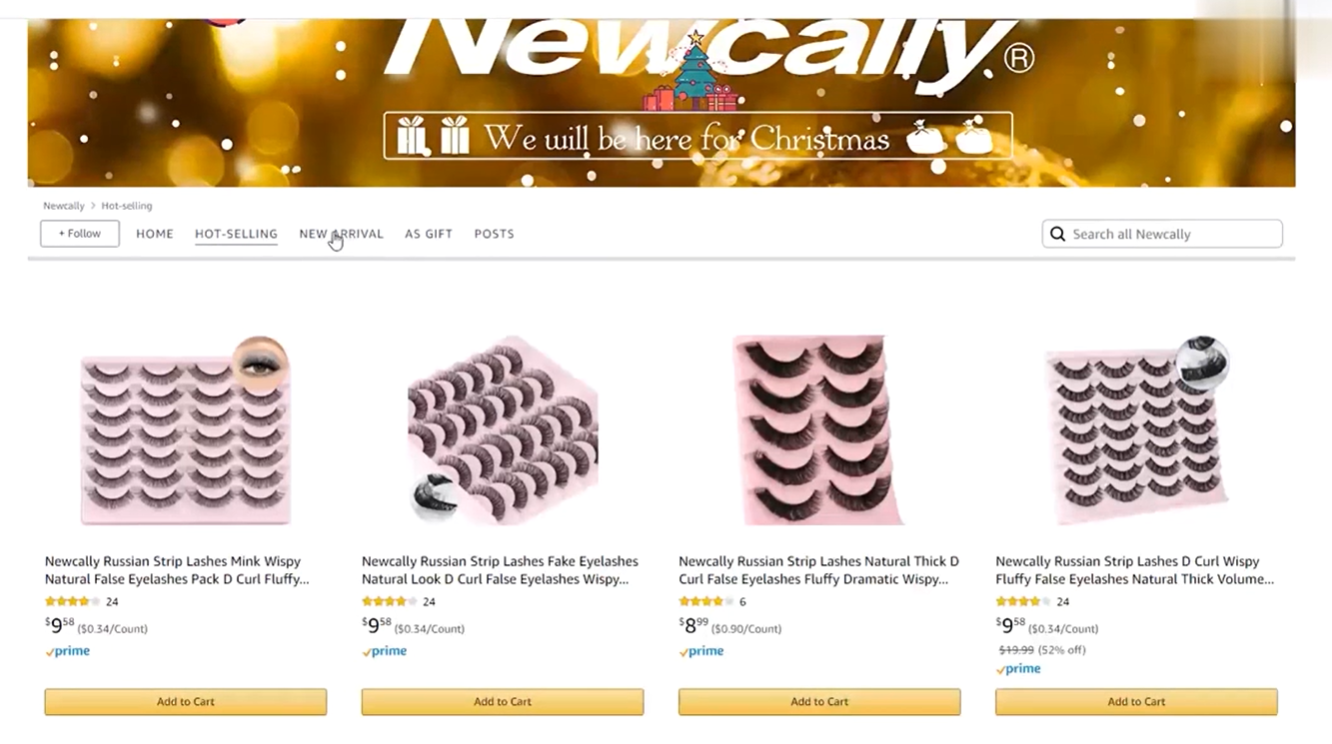
Task: Click the Prime logo under the fourth product
Action: point(1018,669)
